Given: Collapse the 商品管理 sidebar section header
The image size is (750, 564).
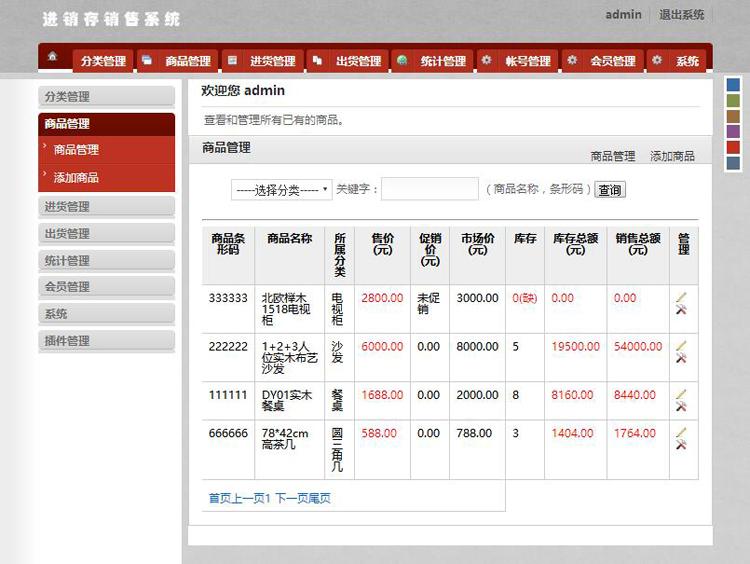Looking at the screenshot, I should pos(106,124).
